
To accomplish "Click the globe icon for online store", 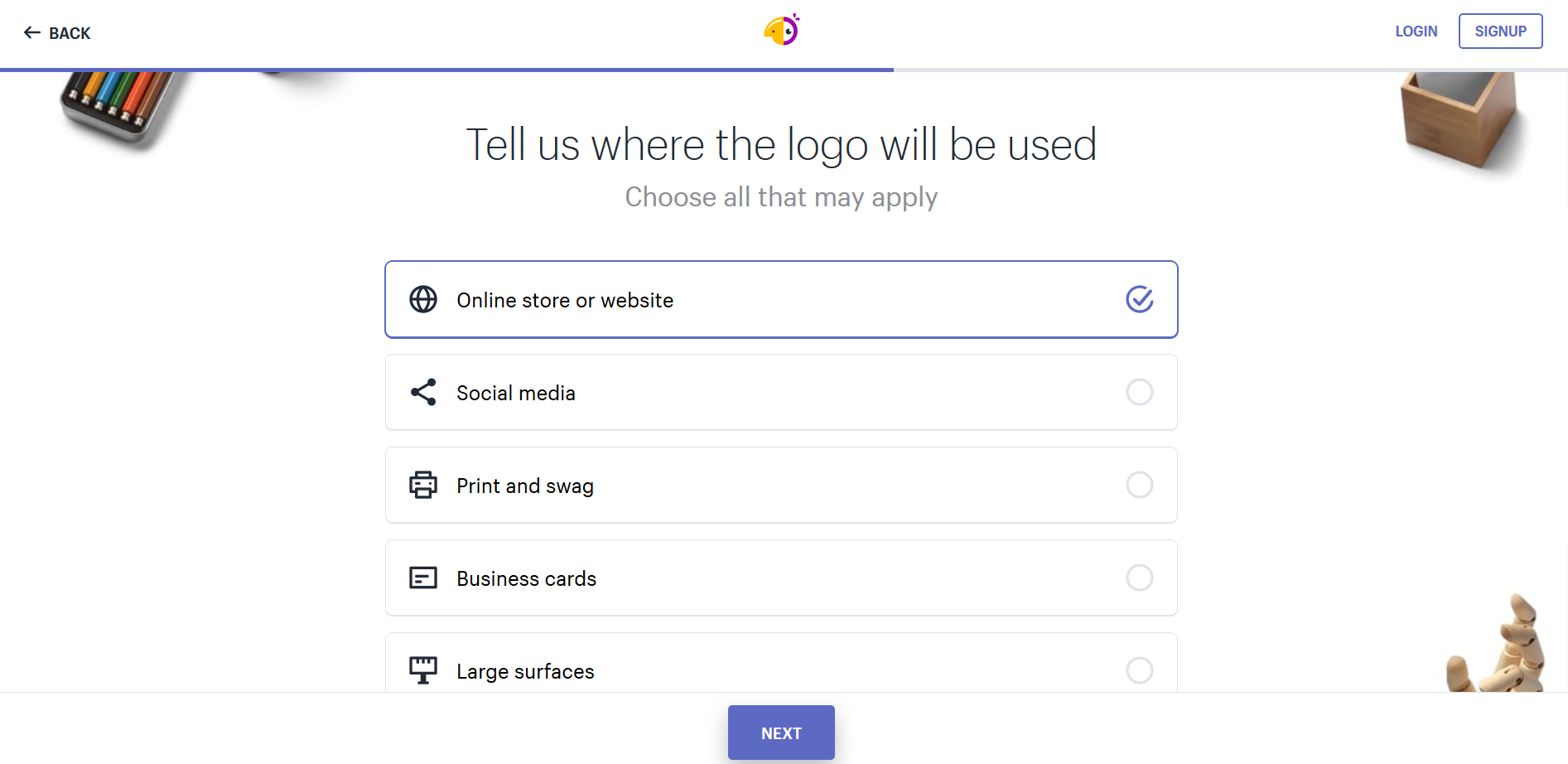I will tap(423, 299).
